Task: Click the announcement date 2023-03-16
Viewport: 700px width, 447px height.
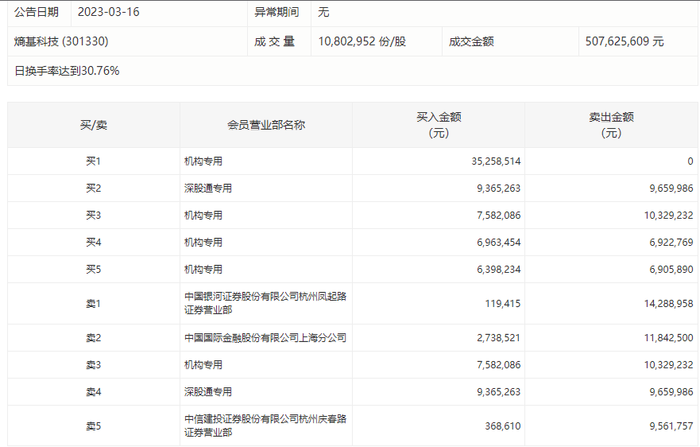Action: click(108, 12)
